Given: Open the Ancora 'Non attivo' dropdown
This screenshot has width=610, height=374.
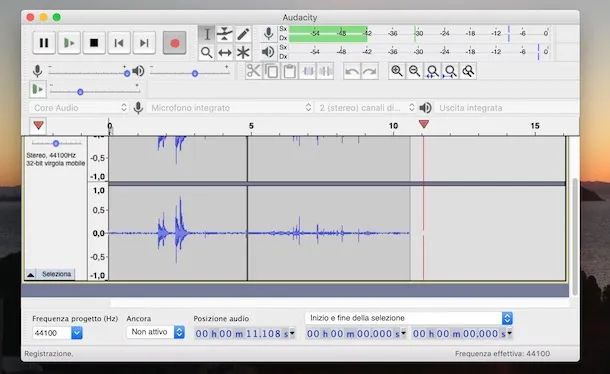Looking at the screenshot, I should [155, 332].
